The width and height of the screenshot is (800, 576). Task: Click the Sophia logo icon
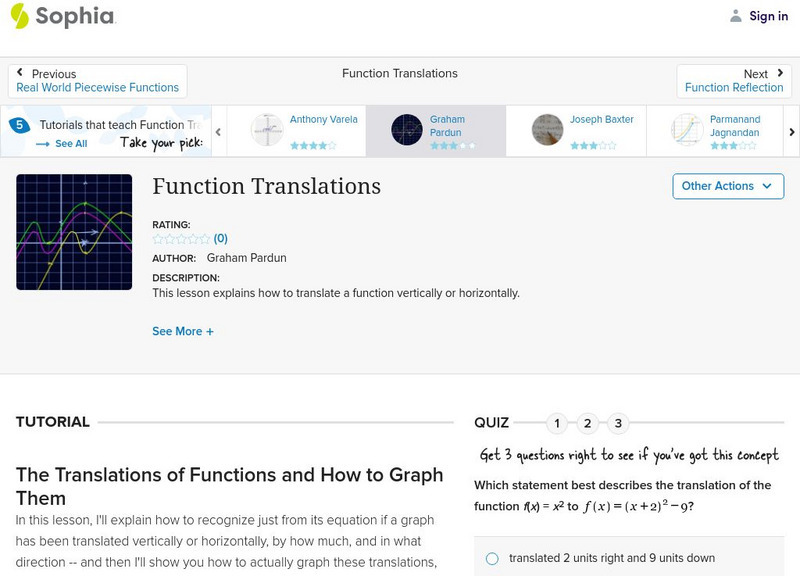tap(20, 16)
